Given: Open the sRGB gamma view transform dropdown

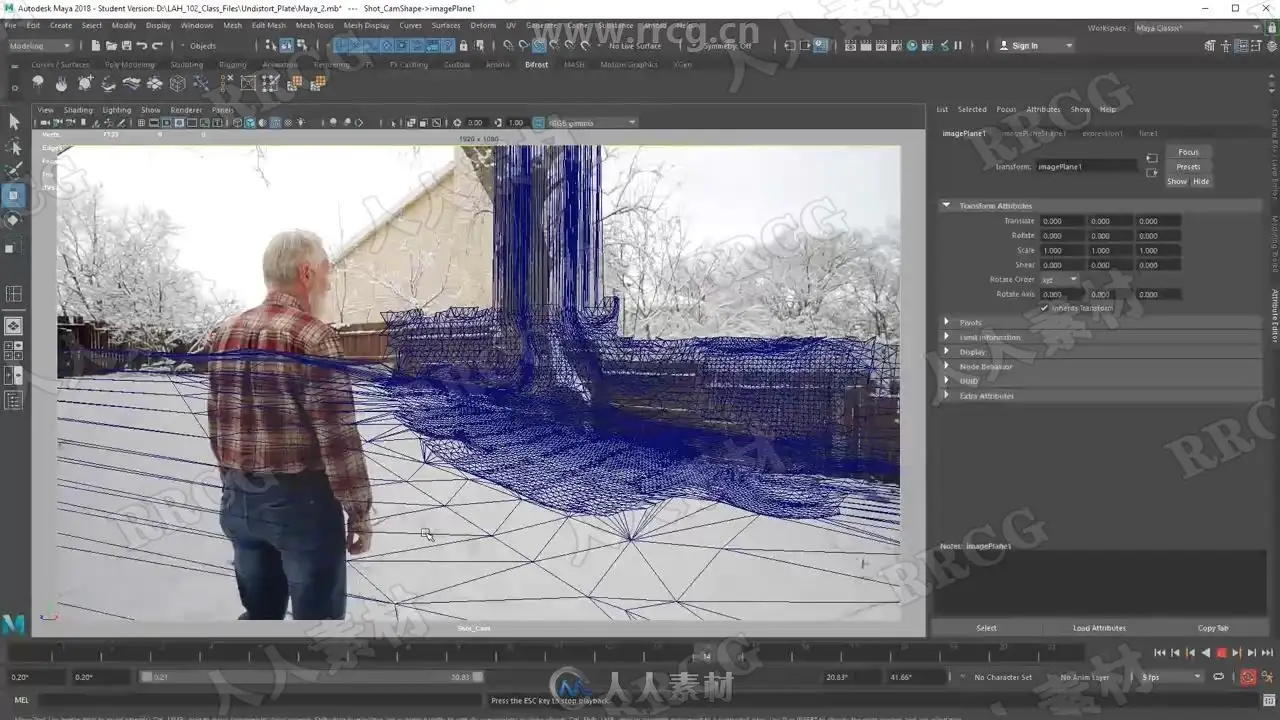Looking at the screenshot, I should point(592,123).
